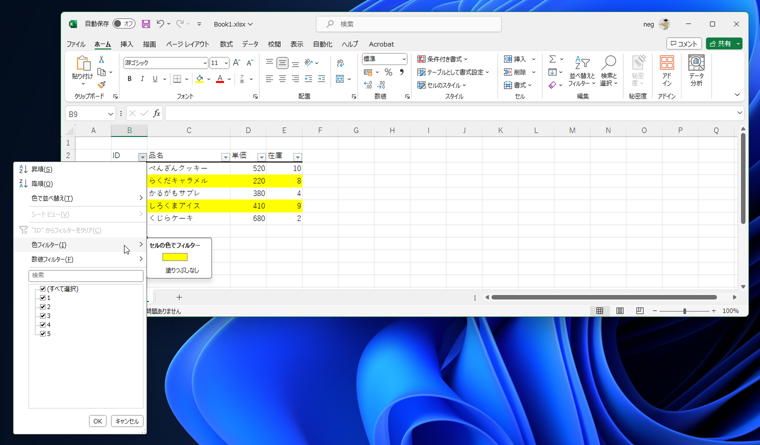Screen dimensions: 760x445
Task: Select 降順 sort descending entry
Action: point(80,184)
